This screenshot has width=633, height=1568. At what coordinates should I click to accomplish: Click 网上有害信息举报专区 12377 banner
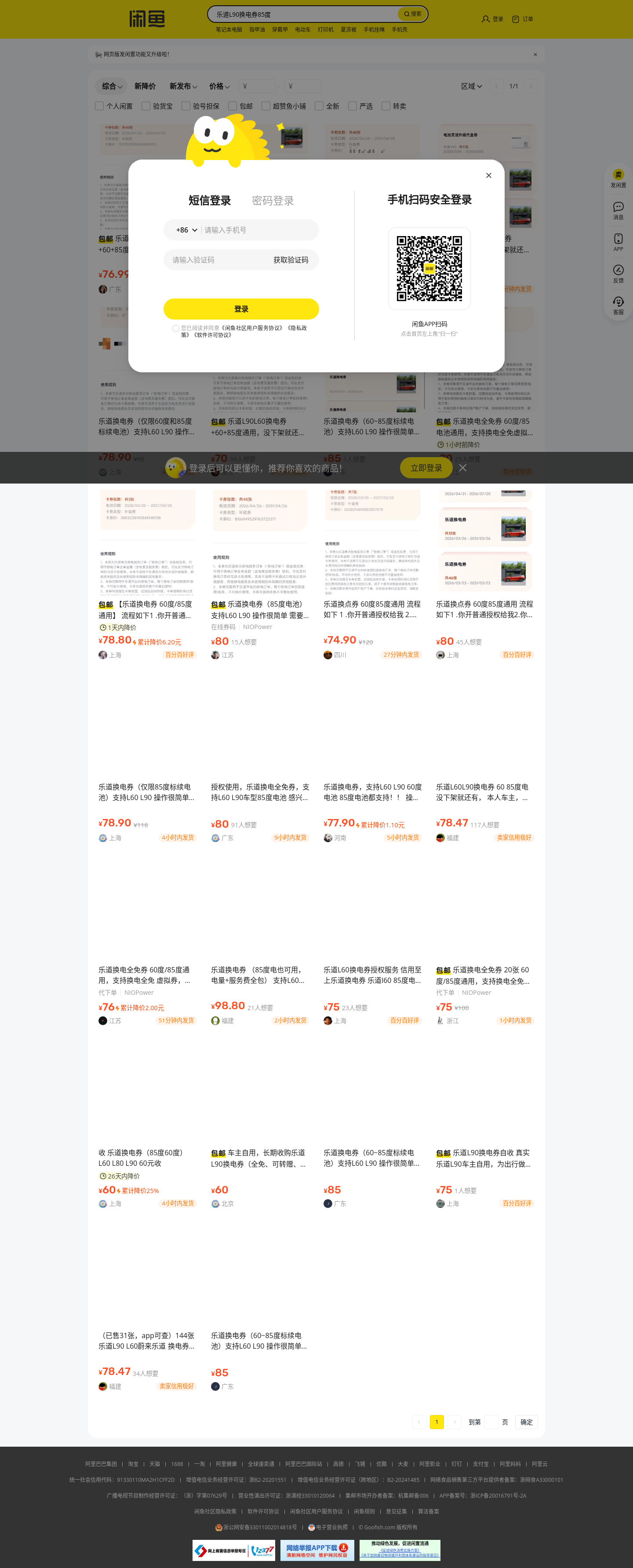tap(233, 1550)
